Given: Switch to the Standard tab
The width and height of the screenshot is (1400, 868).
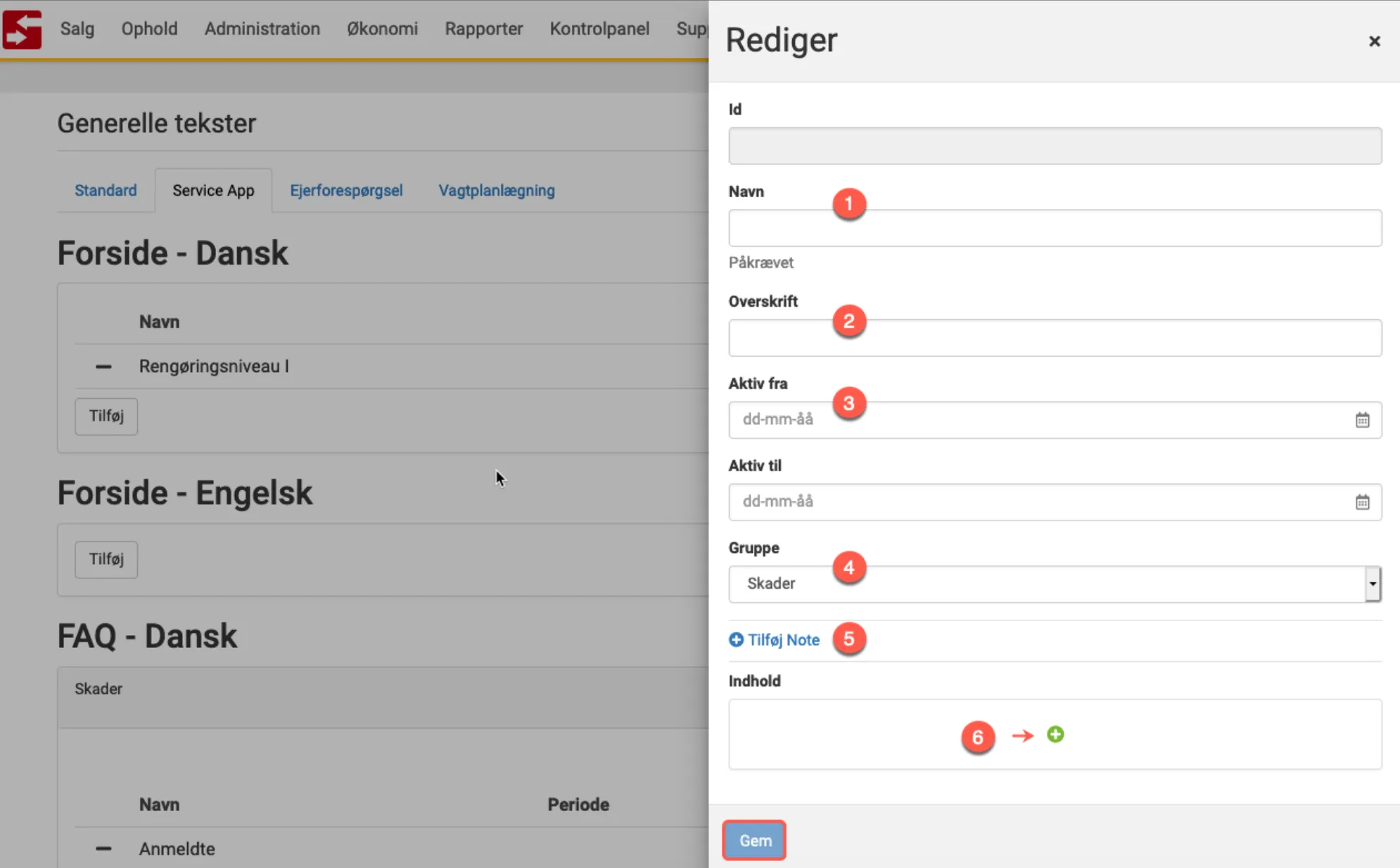Looking at the screenshot, I should (x=106, y=191).
